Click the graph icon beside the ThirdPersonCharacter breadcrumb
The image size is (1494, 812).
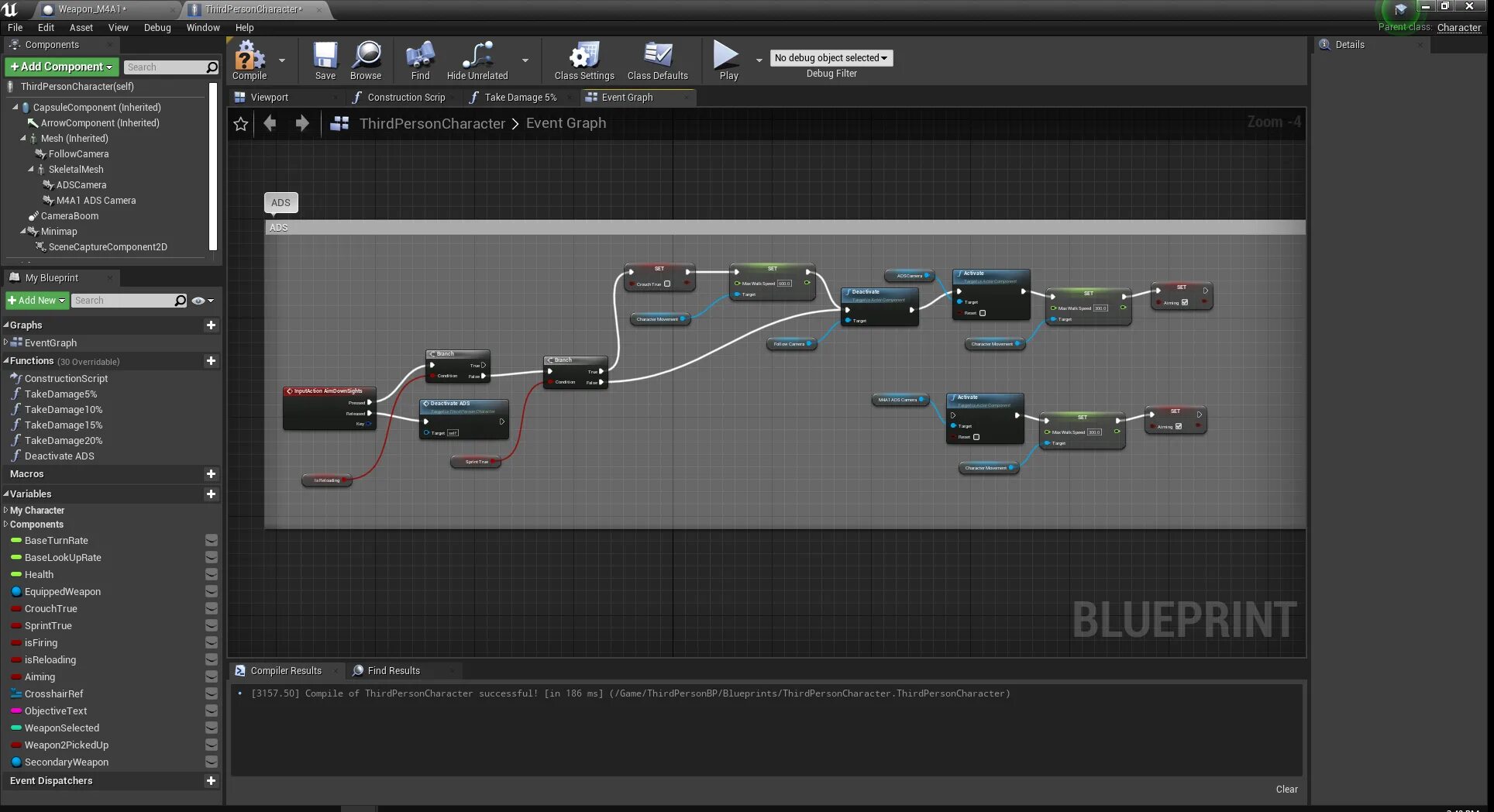click(339, 123)
